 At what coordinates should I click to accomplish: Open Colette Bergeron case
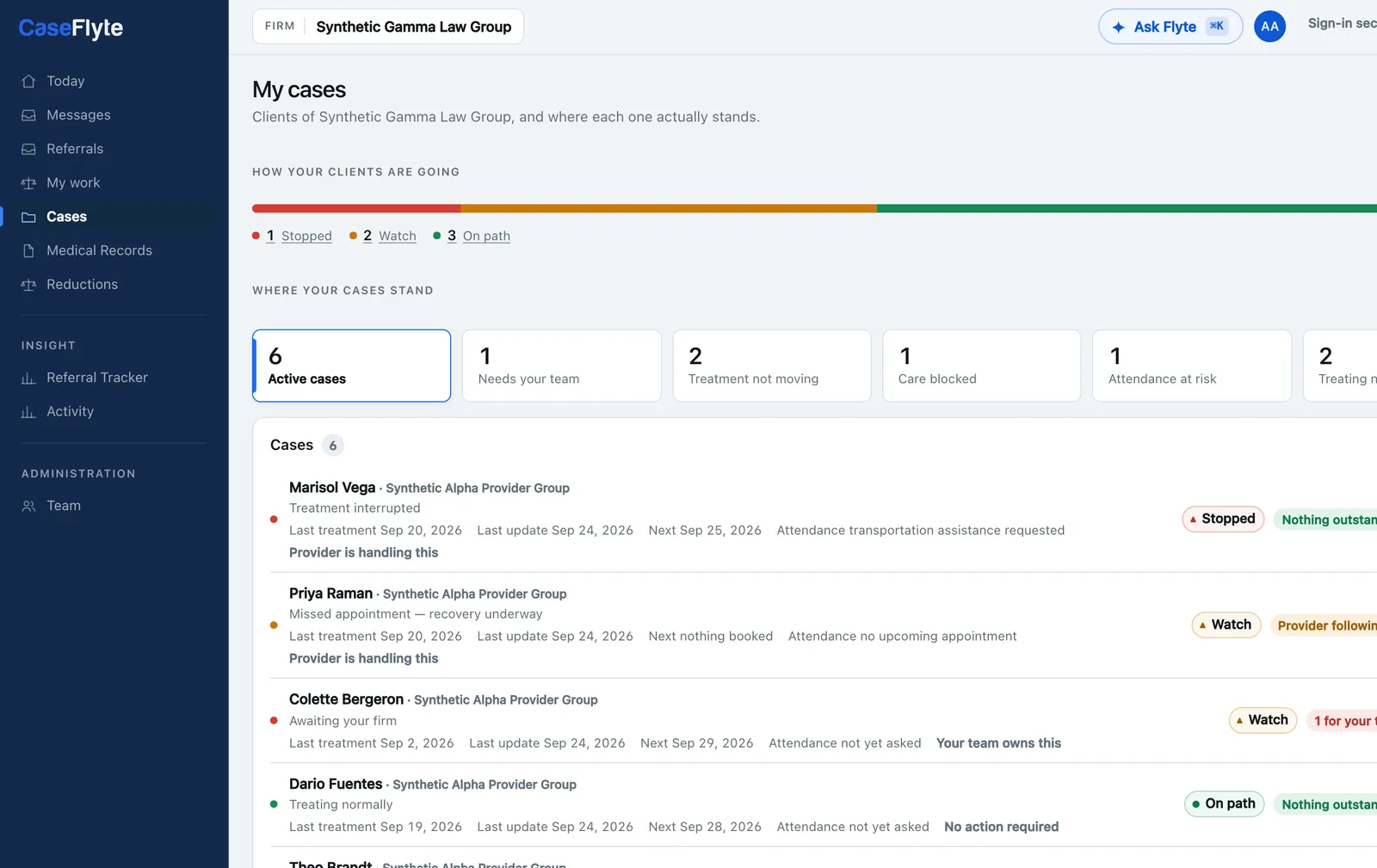pyautogui.click(x=346, y=699)
